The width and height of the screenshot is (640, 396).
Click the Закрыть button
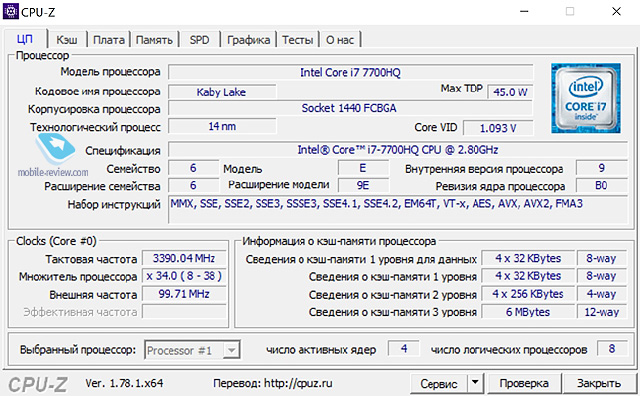click(598, 384)
